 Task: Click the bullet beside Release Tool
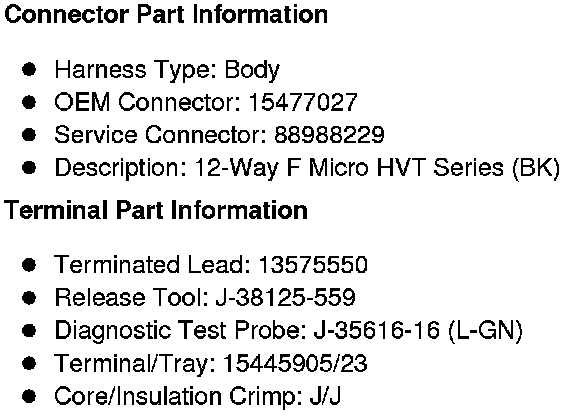coord(29,297)
